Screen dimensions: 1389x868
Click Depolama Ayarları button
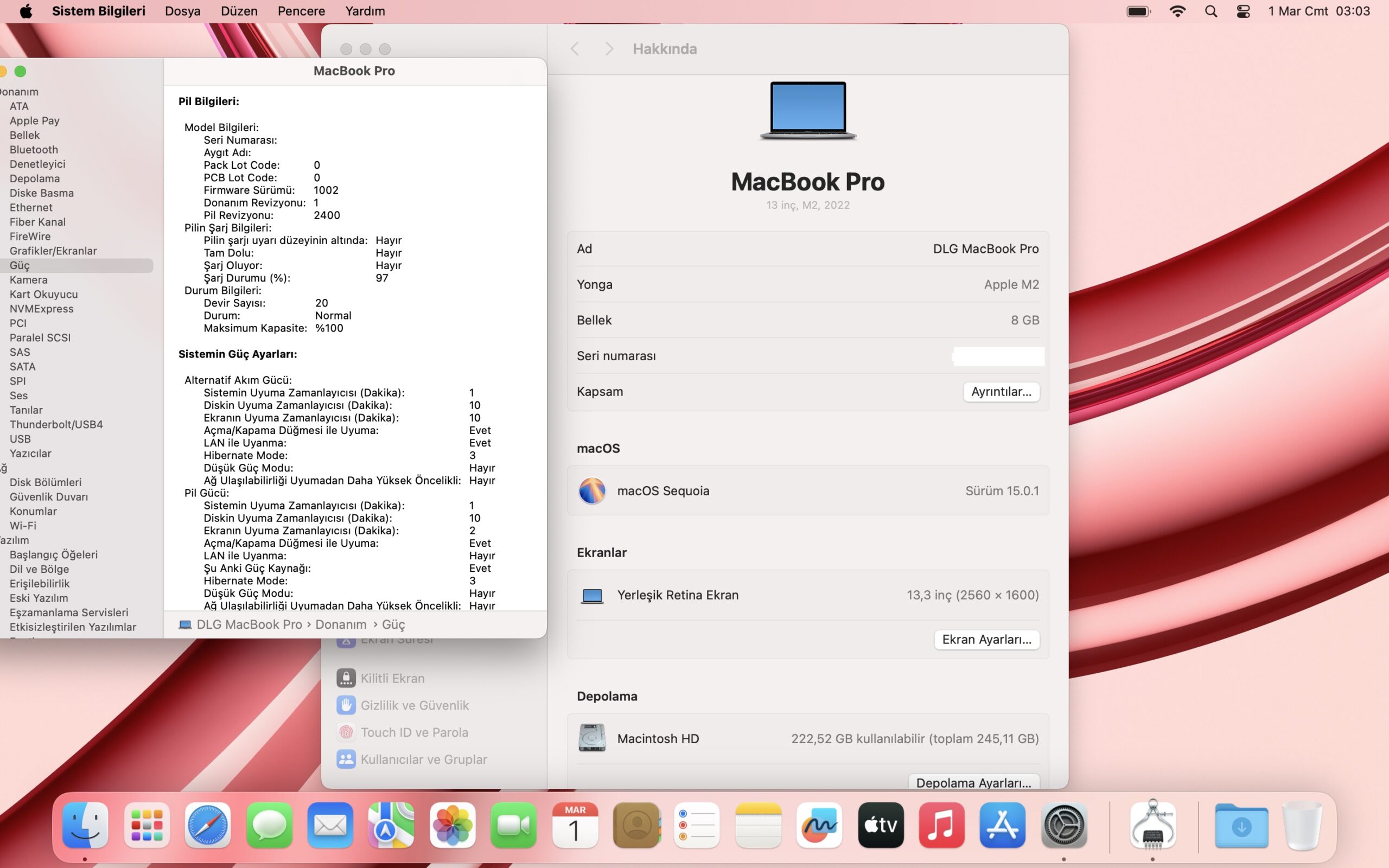click(x=973, y=782)
